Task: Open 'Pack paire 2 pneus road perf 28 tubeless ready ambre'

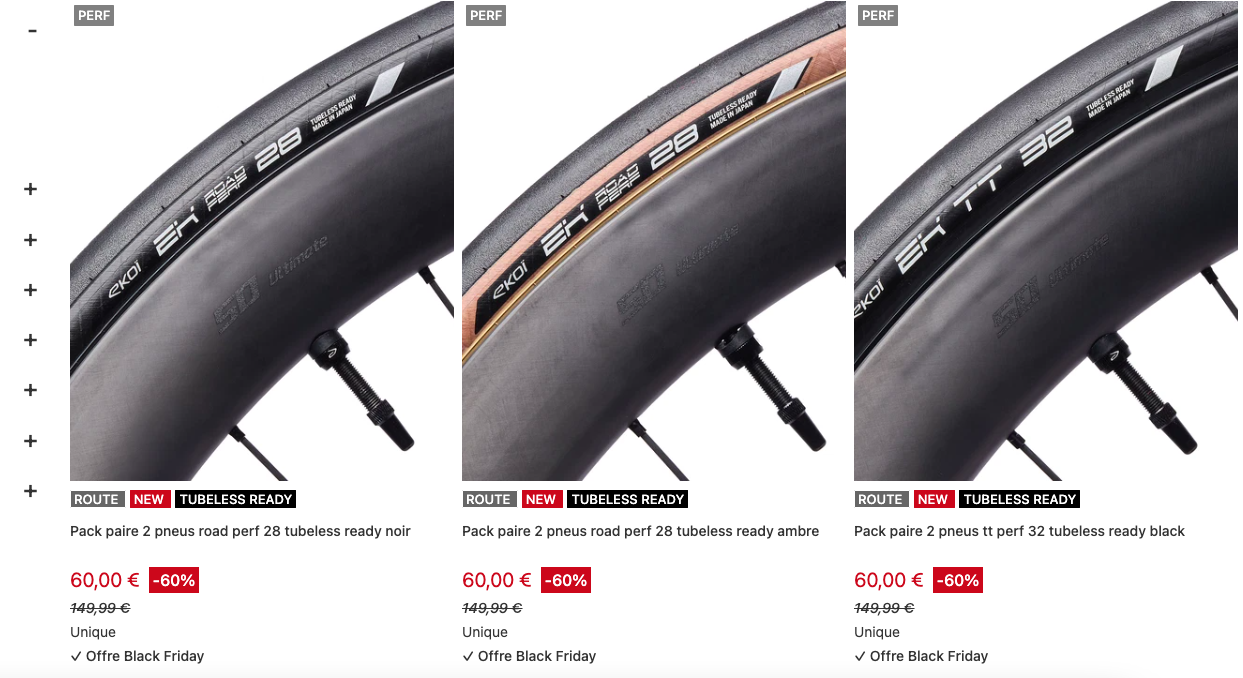Action: [x=640, y=531]
